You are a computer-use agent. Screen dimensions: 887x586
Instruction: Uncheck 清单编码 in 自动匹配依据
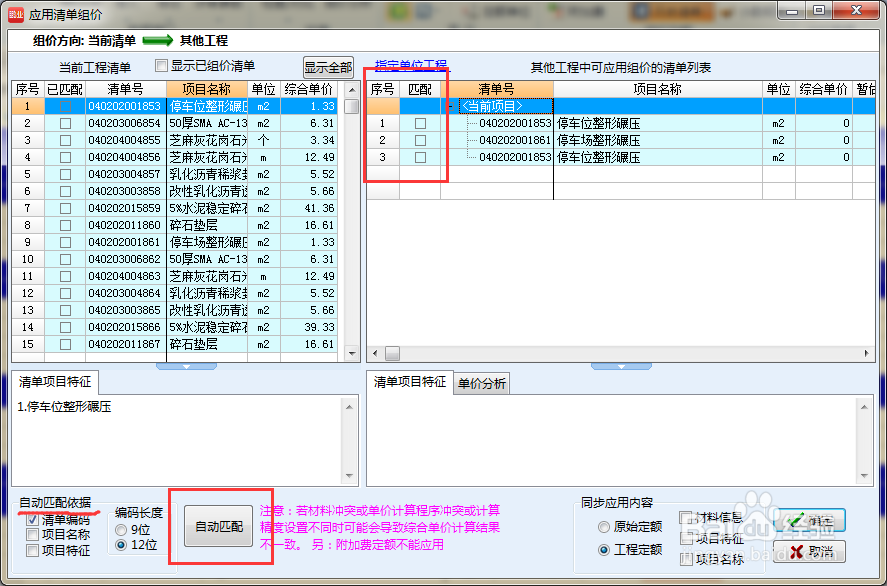tap(32, 519)
